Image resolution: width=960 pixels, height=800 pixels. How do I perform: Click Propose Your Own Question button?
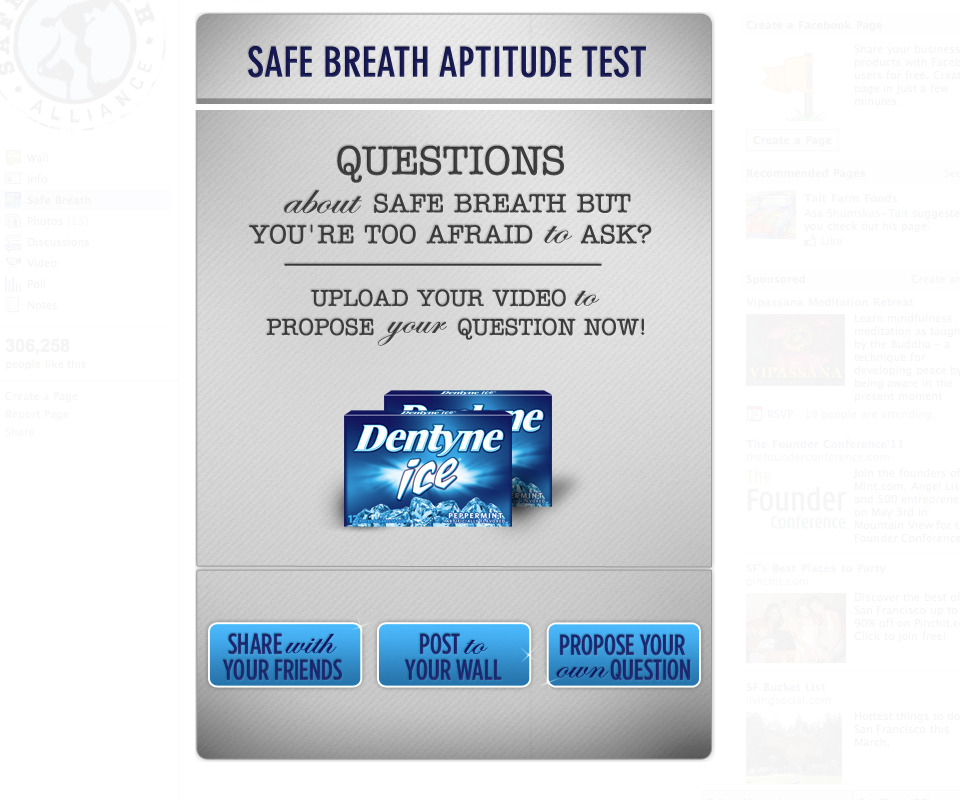(x=623, y=655)
